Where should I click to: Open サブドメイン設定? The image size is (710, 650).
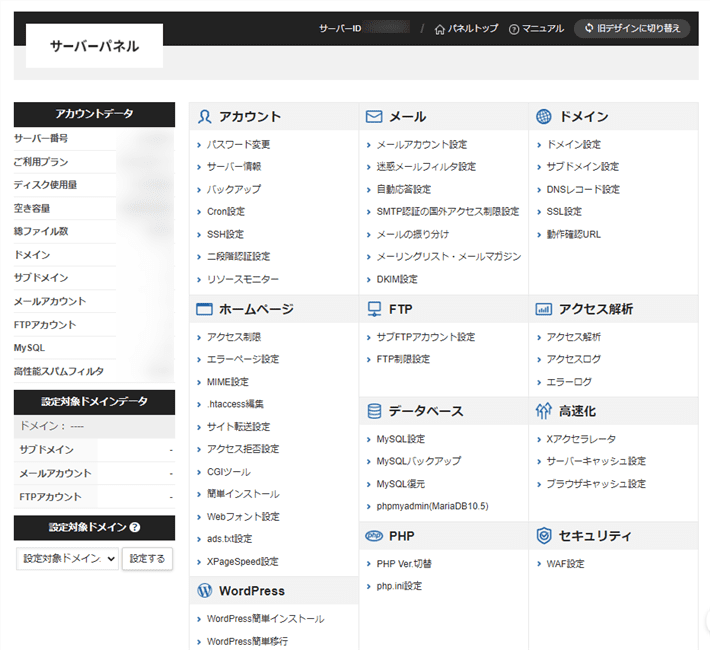click(582, 167)
